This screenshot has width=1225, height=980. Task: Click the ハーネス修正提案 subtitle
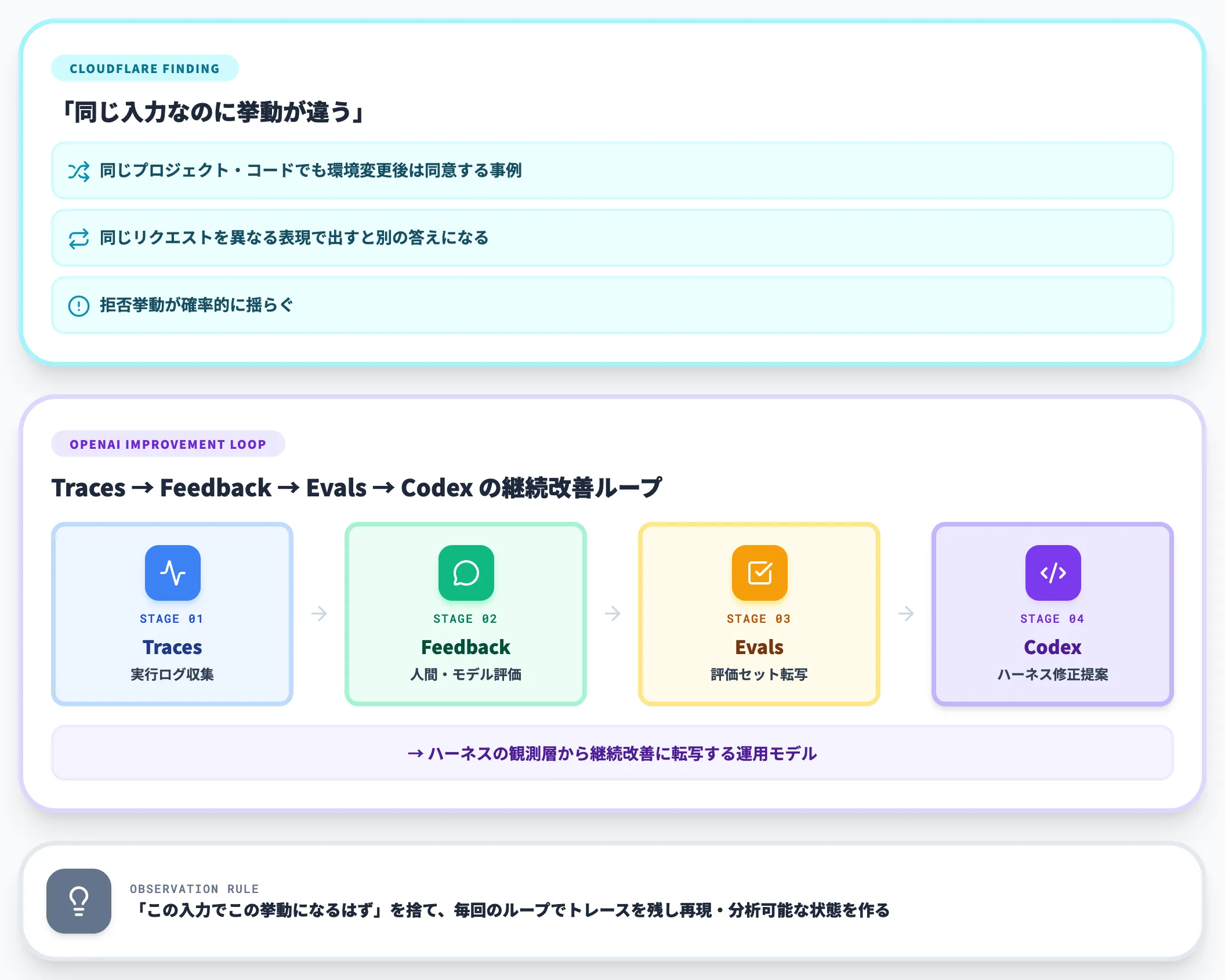[1053, 674]
